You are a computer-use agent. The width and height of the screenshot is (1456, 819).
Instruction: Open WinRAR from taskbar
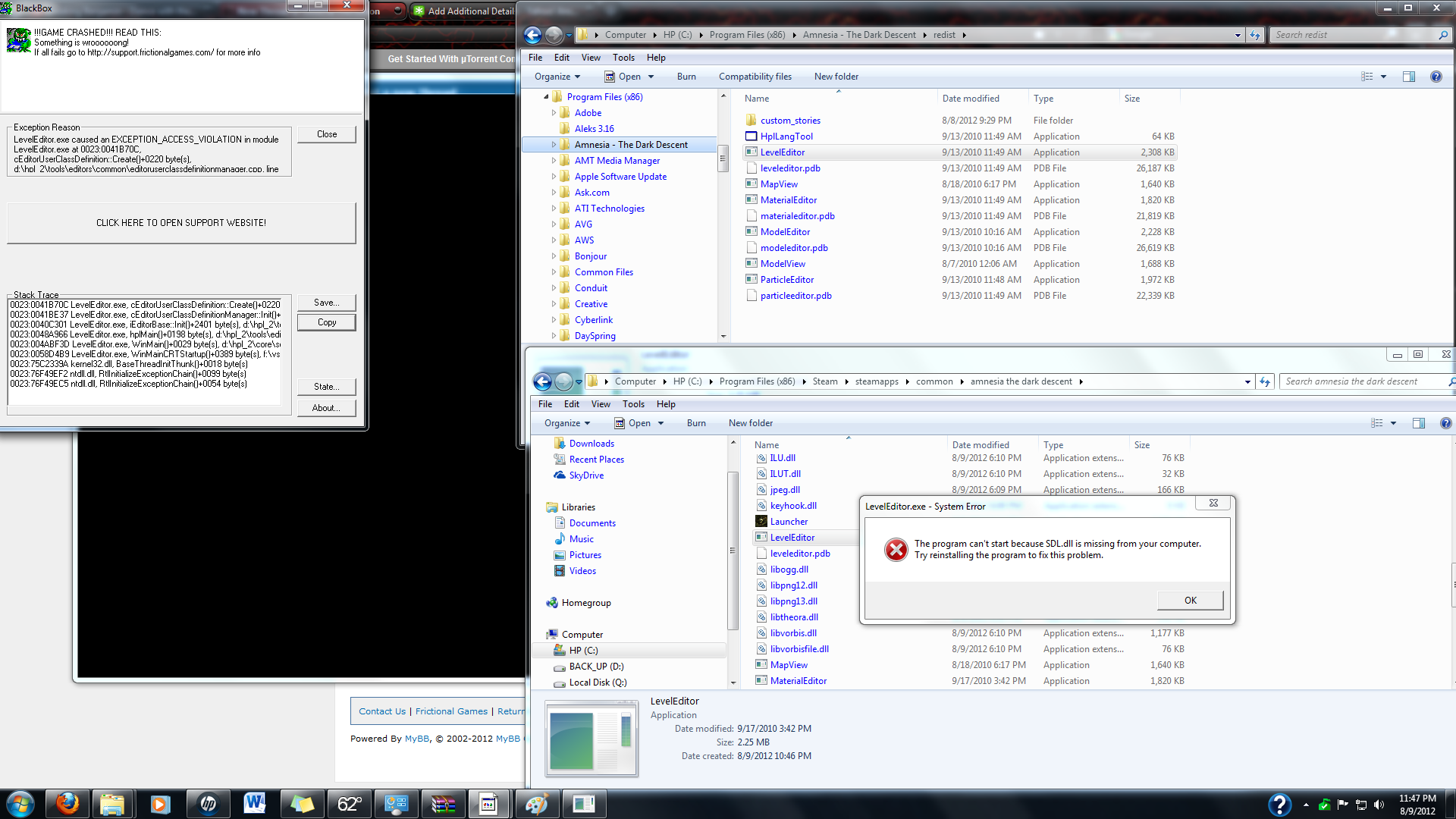pyautogui.click(x=443, y=804)
